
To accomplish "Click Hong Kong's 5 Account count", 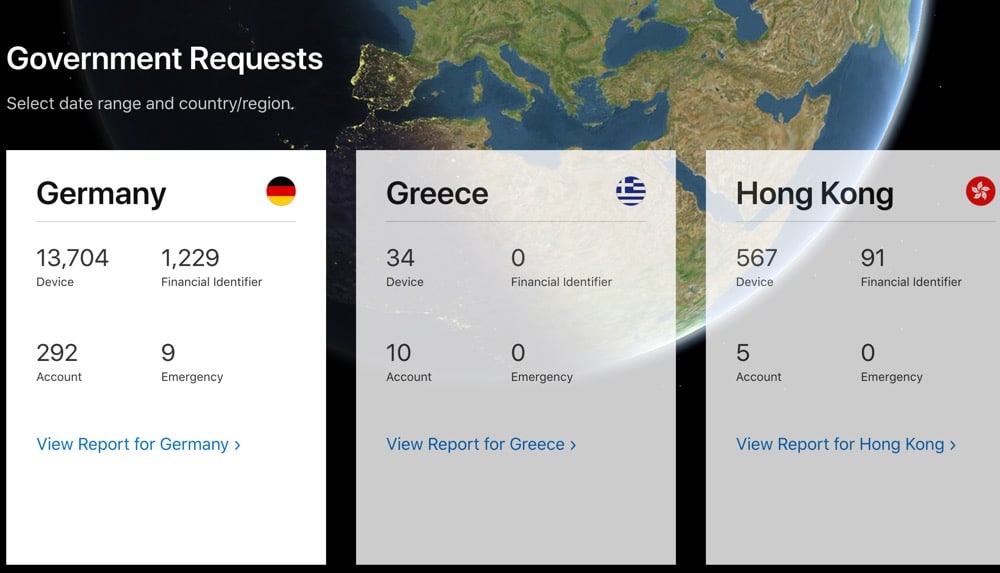I will tap(742, 352).
